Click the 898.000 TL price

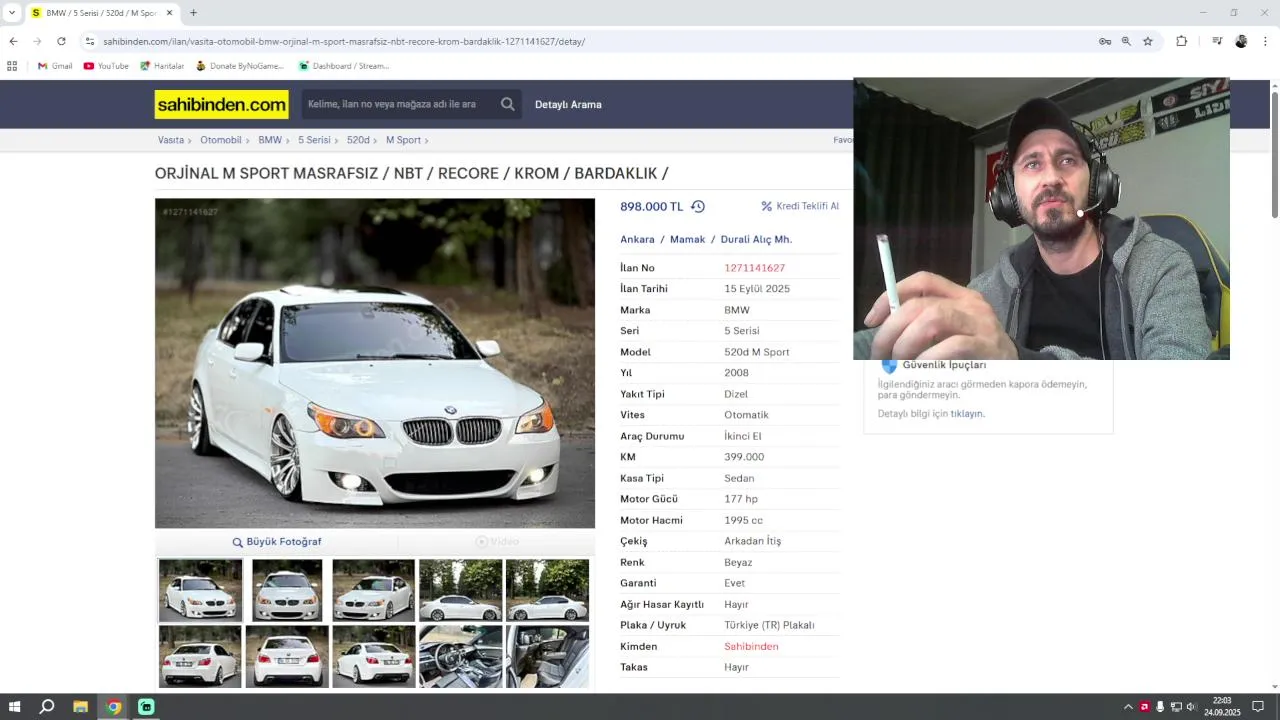tap(651, 206)
